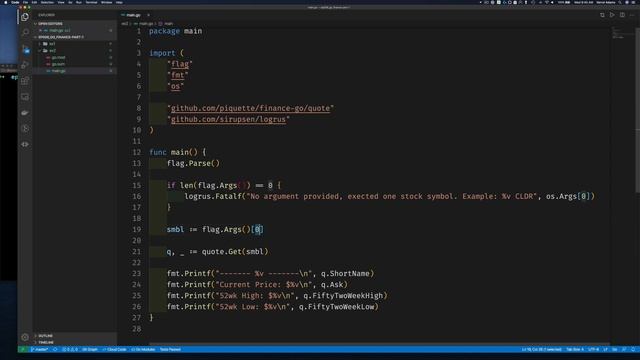Click the synchronize changes icon in status bar
Viewport: 640px width, 360px height.
[x=55, y=349]
